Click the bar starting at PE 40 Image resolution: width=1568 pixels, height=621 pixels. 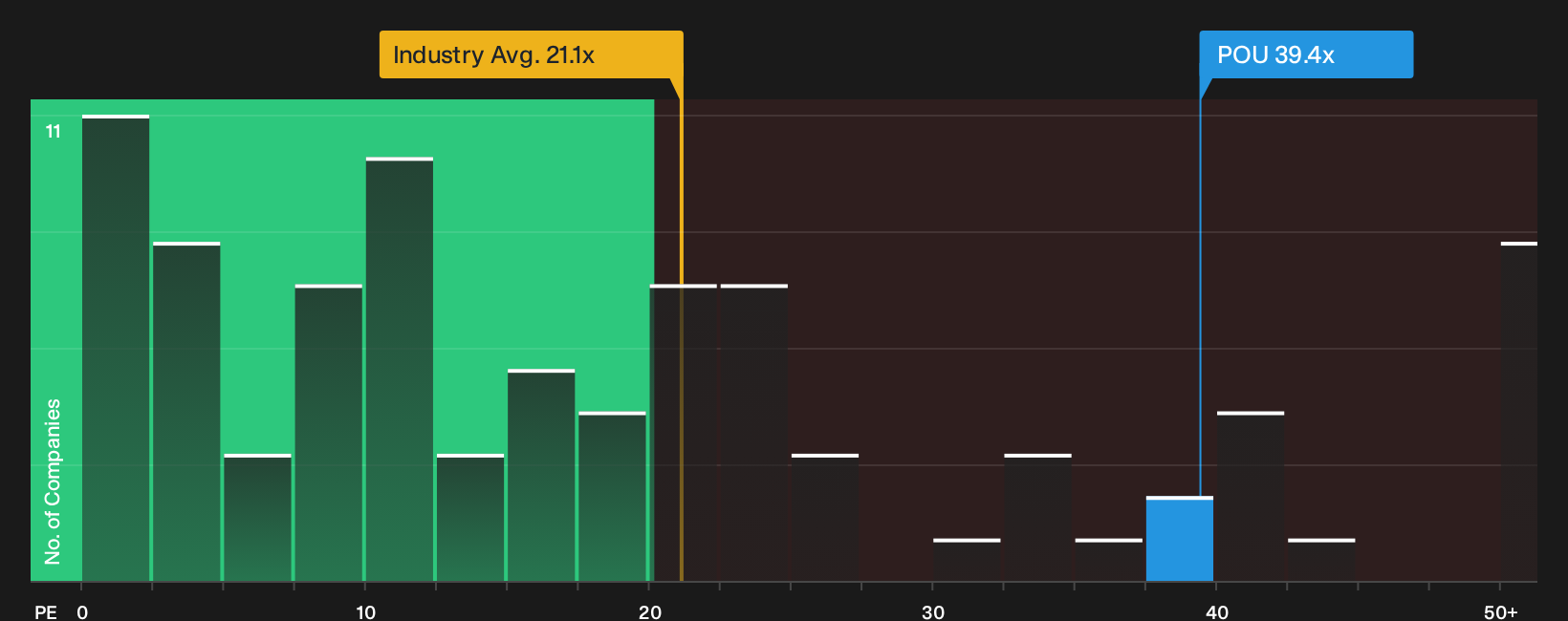pyautogui.click(x=1251, y=496)
